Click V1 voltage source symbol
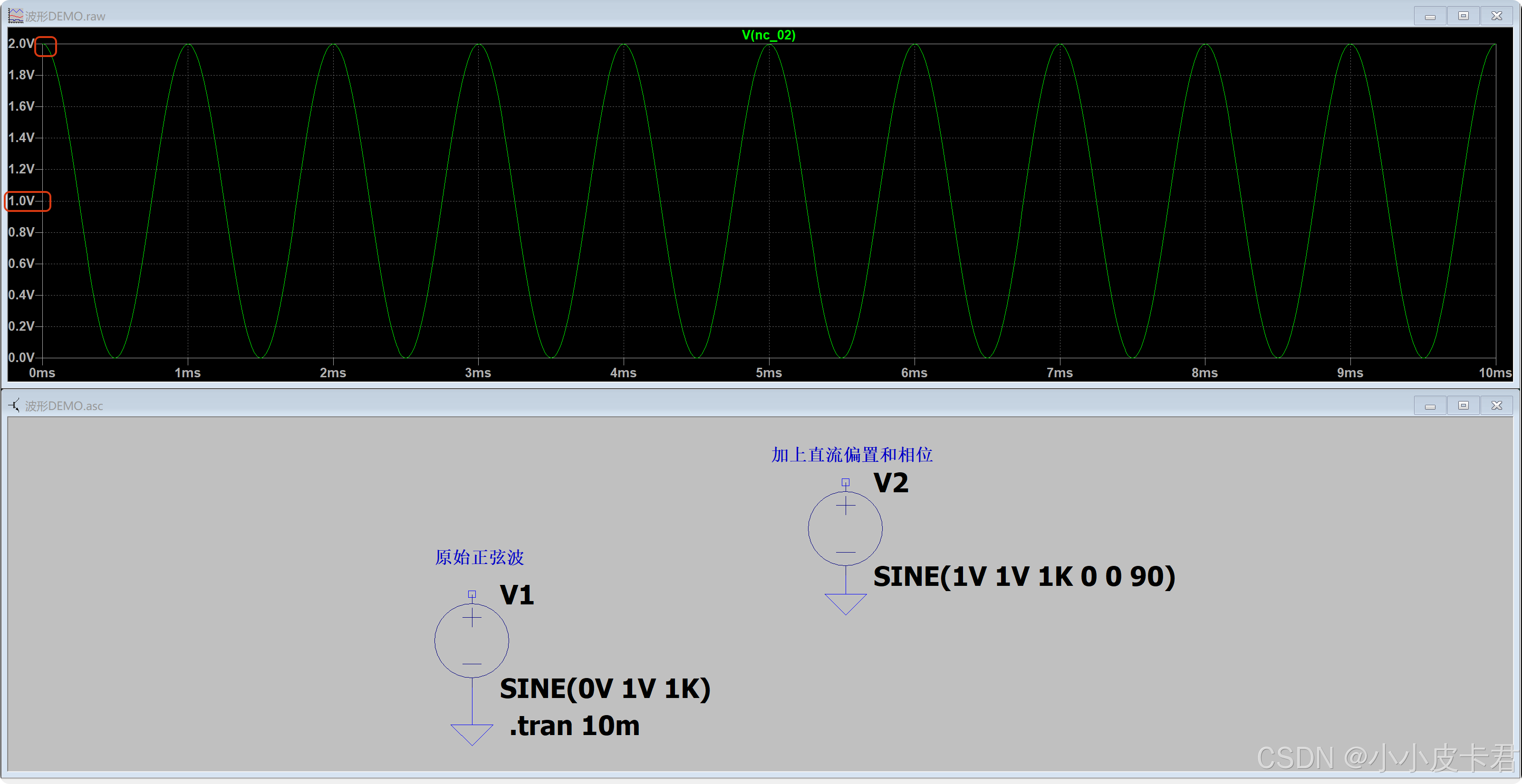Image resolution: width=1522 pixels, height=784 pixels. (472, 641)
